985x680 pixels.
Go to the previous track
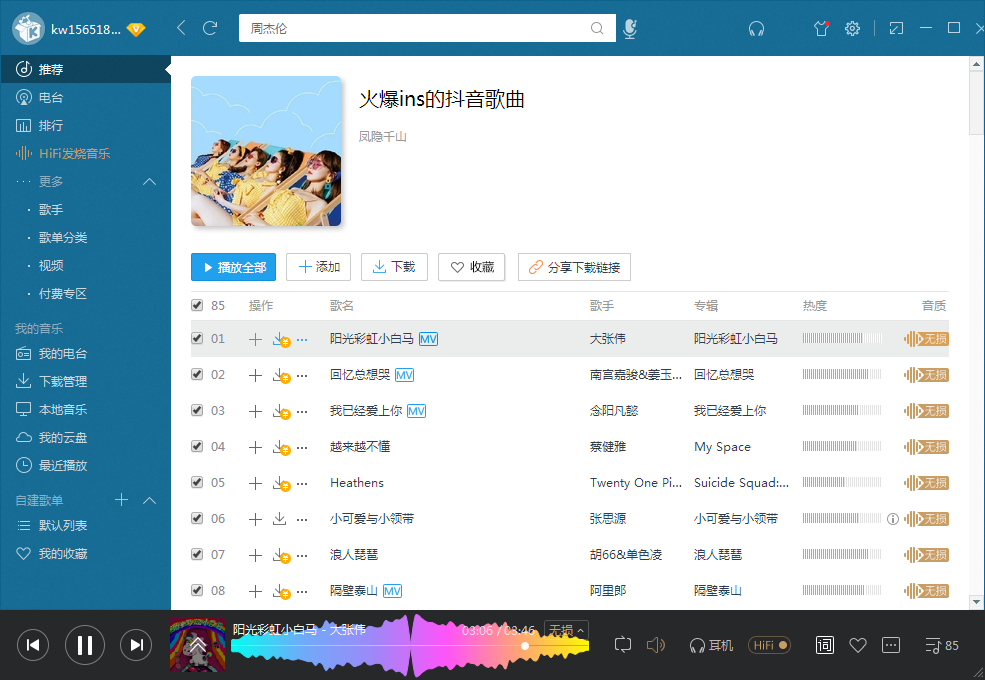[x=33, y=645]
